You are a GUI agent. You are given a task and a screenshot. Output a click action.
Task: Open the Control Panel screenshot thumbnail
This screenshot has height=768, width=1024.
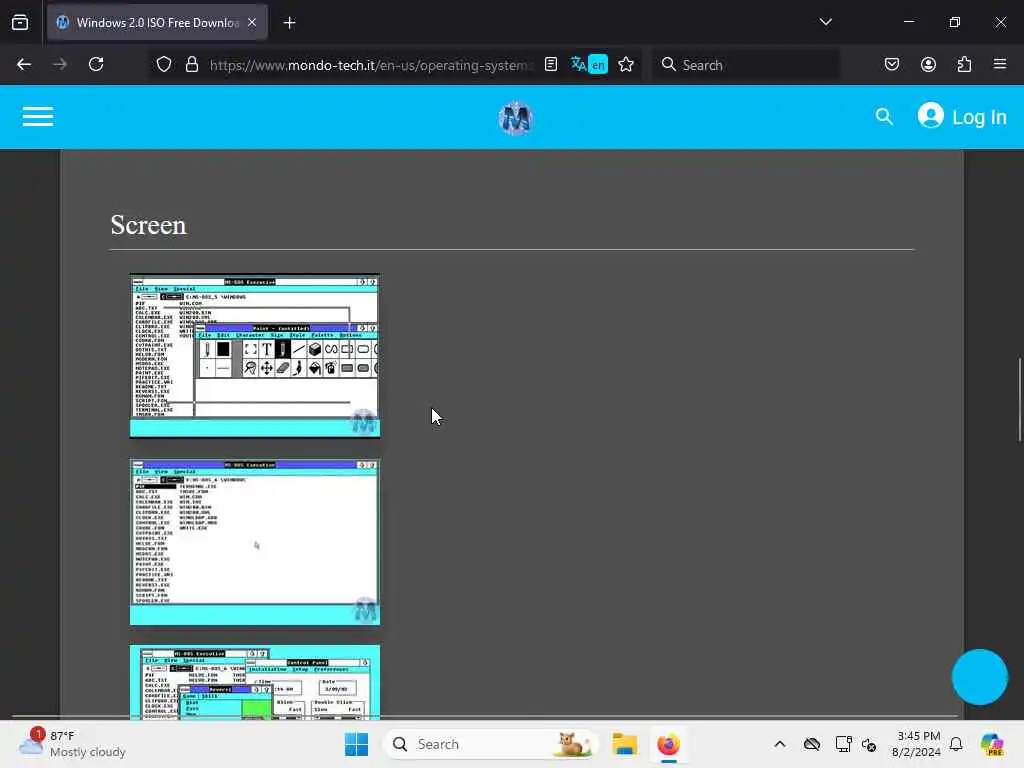point(255,682)
